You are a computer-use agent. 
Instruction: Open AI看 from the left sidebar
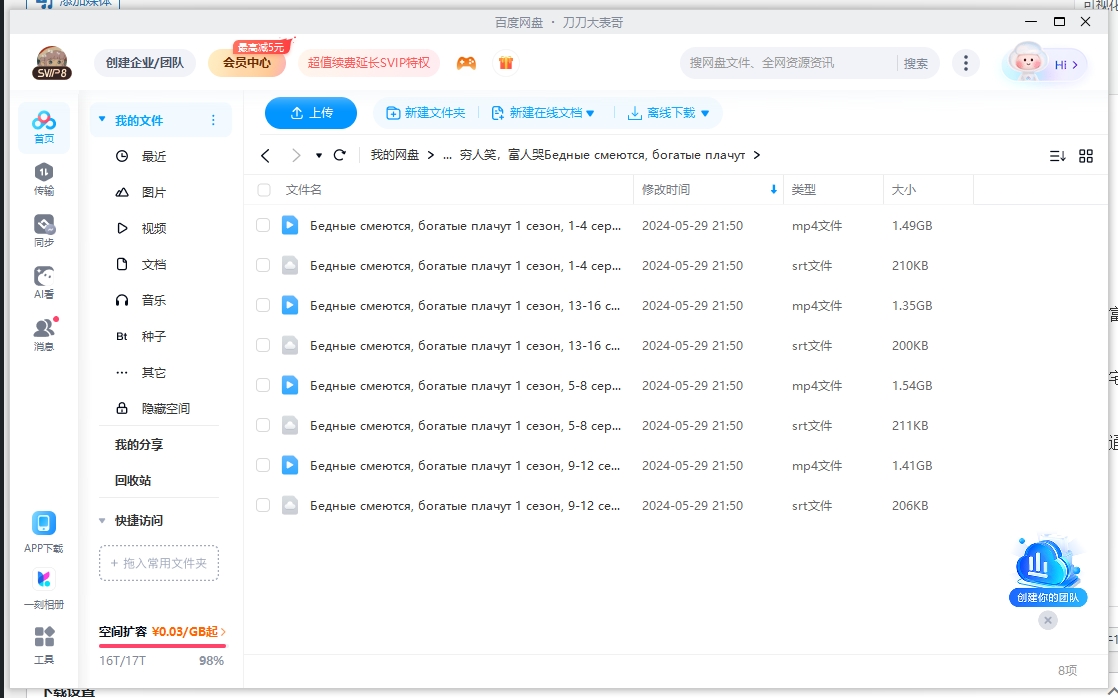pyautogui.click(x=43, y=281)
